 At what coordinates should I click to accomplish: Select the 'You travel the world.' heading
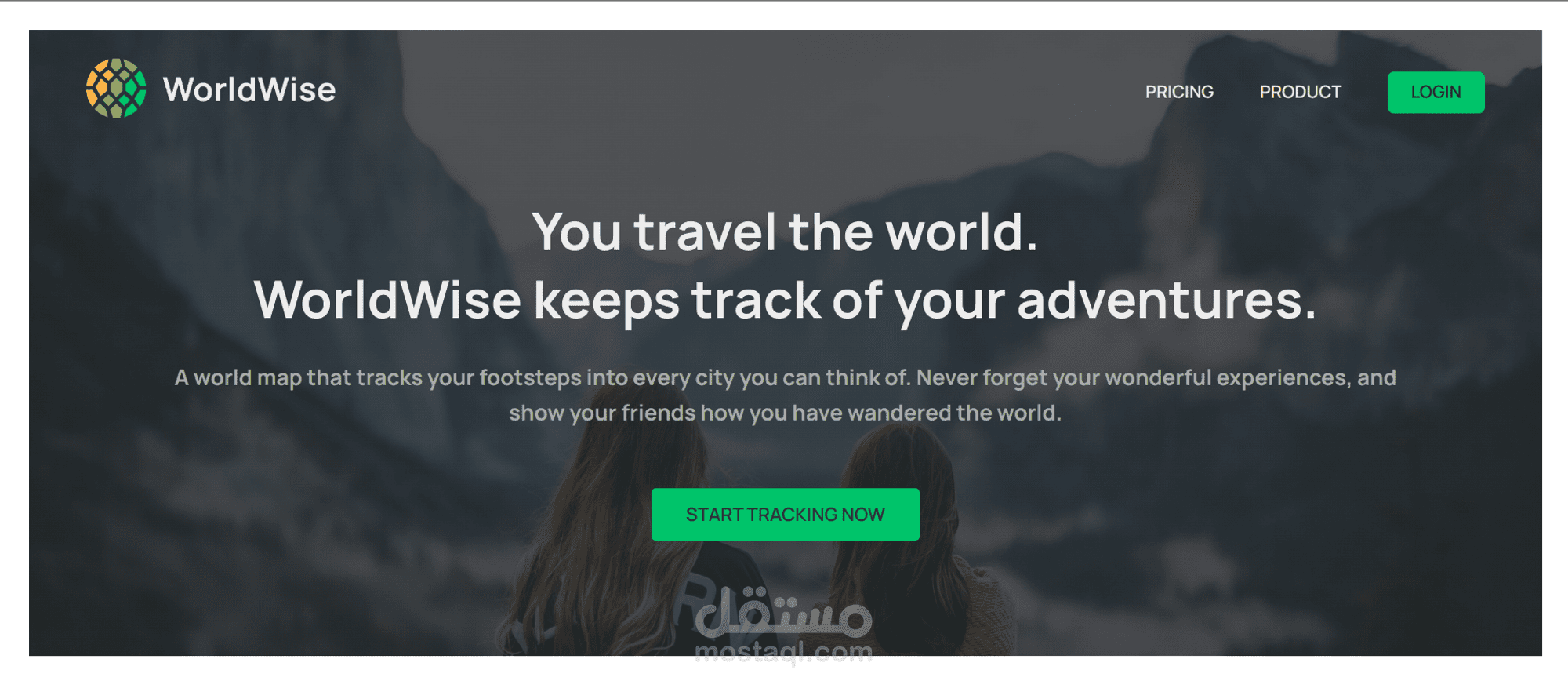[785, 232]
